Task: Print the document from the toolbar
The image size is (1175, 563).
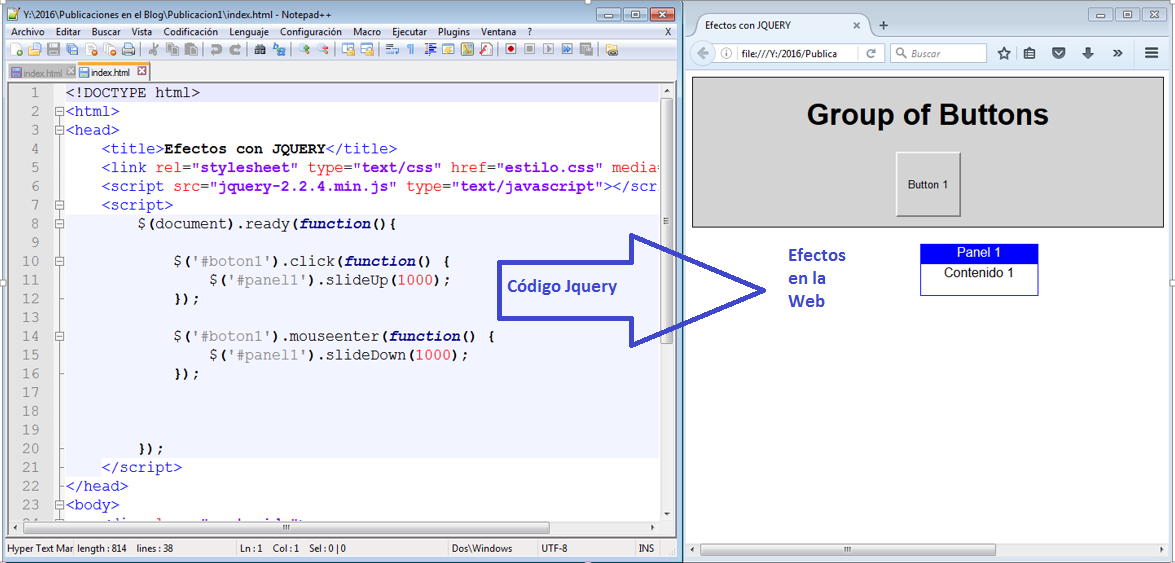Action: coord(128,50)
